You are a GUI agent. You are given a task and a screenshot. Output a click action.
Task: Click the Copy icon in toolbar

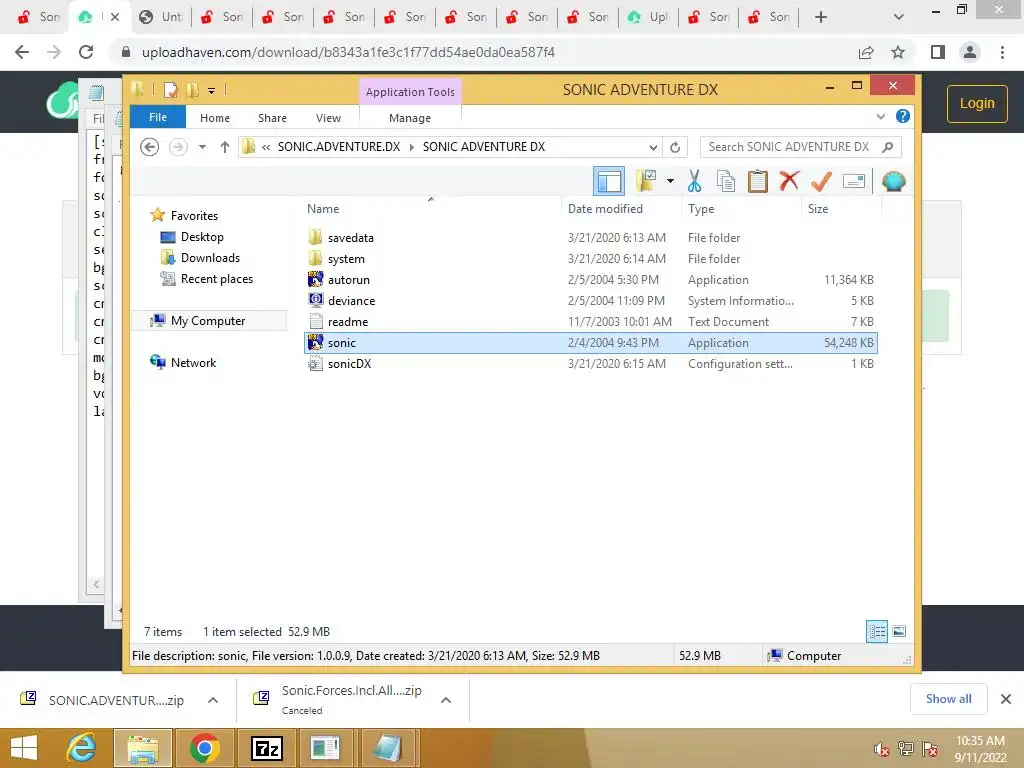(726, 181)
